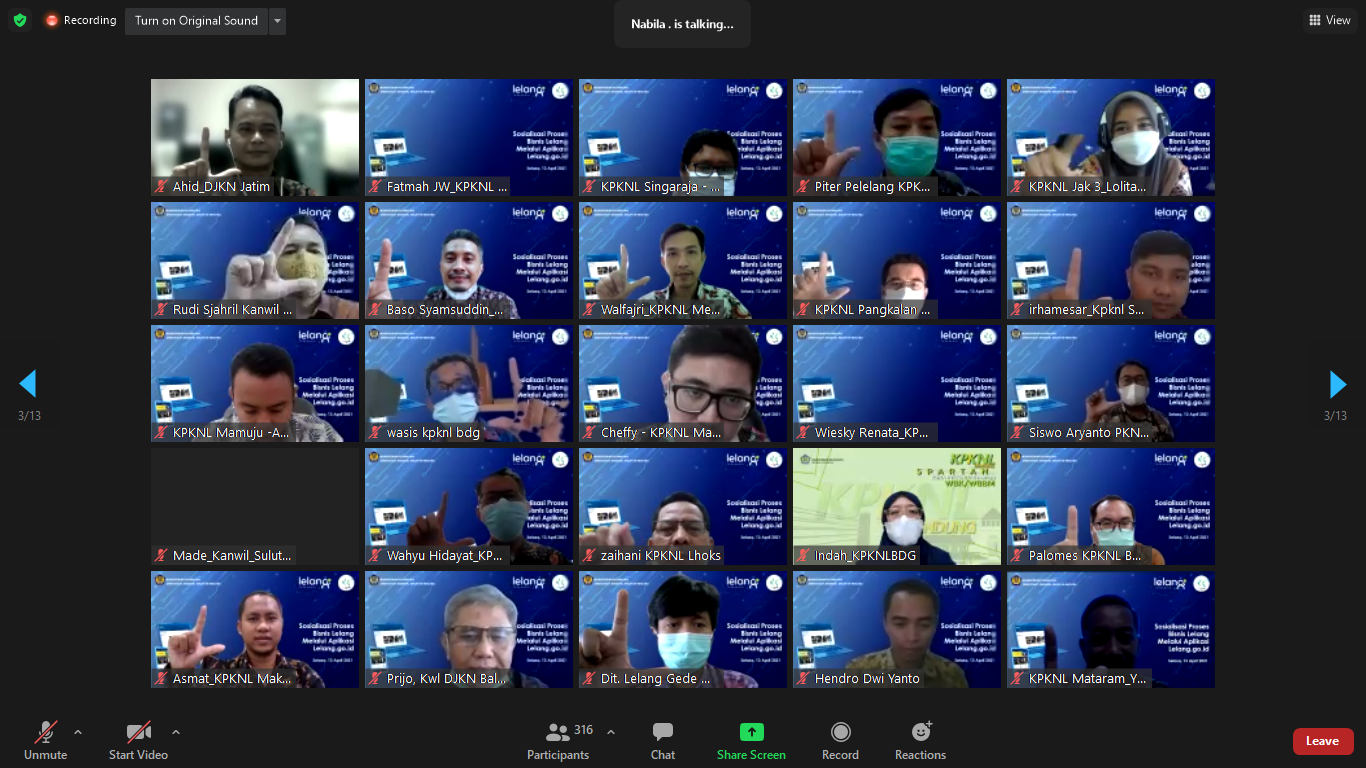Click the red Leave button
The width and height of the screenshot is (1366, 768).
click(1322, 741)
